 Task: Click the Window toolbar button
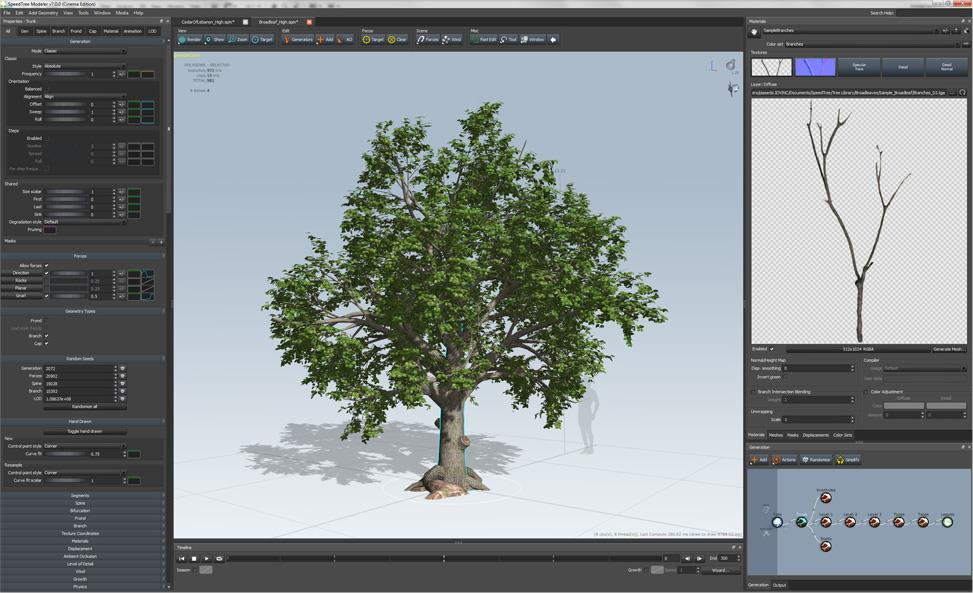tap(532, 39)
